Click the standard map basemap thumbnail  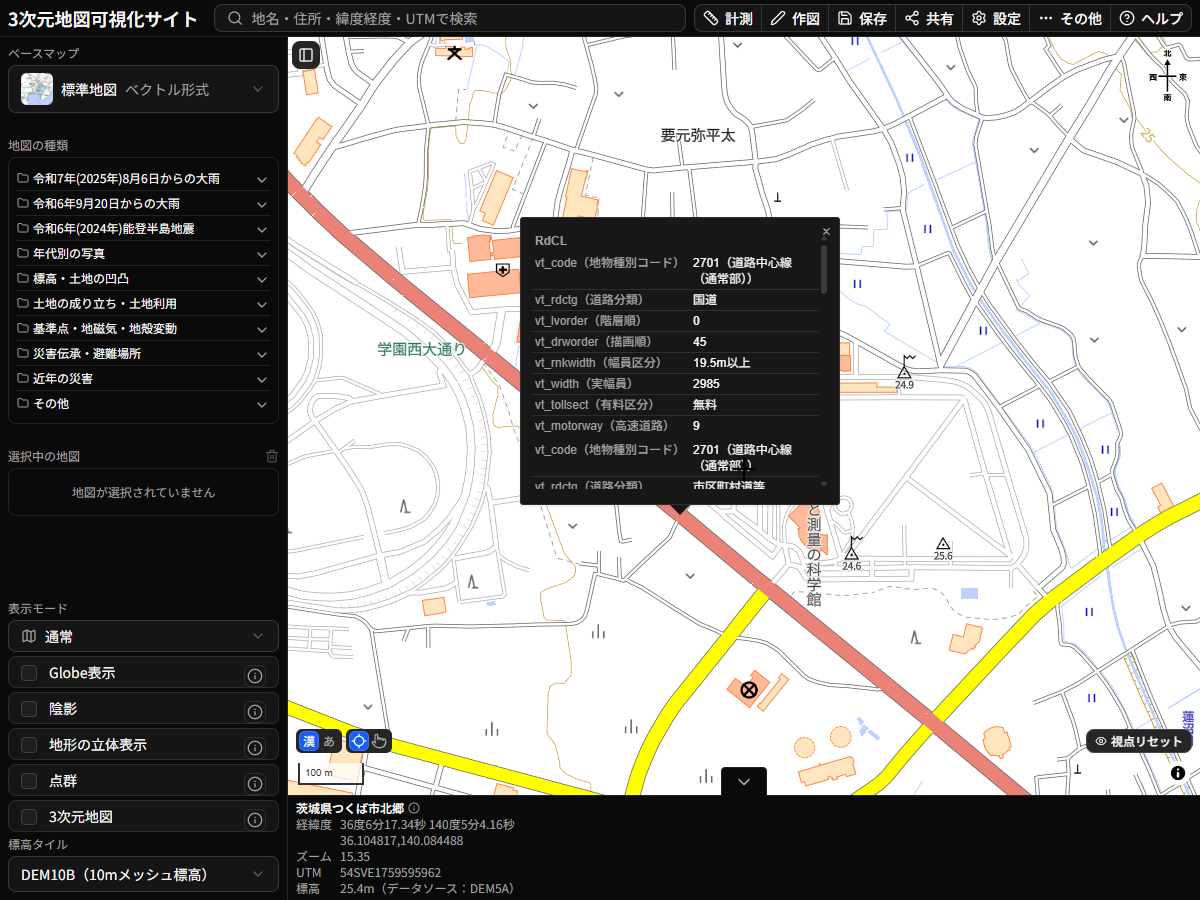click(37, 89)
